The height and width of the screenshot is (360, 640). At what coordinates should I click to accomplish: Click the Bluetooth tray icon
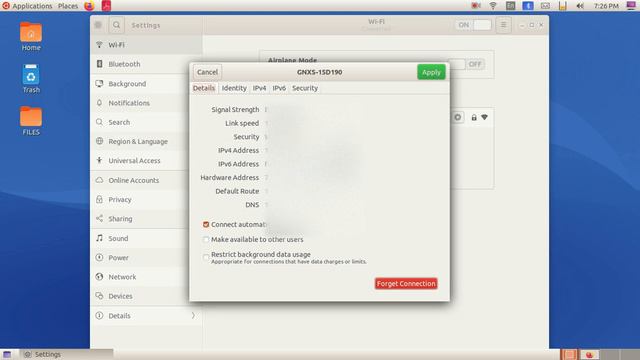(528, 6)
